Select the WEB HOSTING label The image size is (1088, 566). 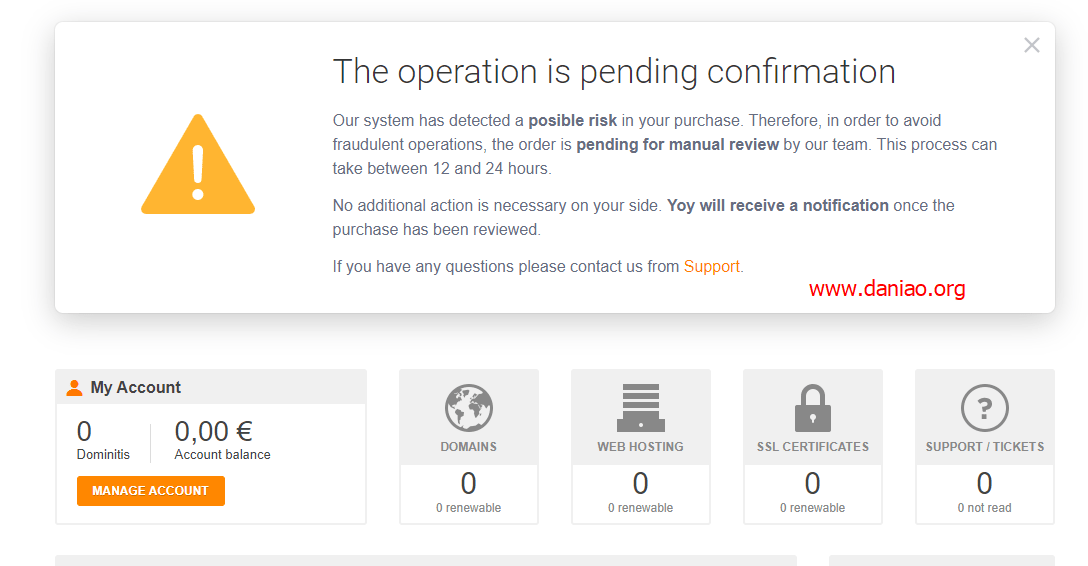point(640,447)
